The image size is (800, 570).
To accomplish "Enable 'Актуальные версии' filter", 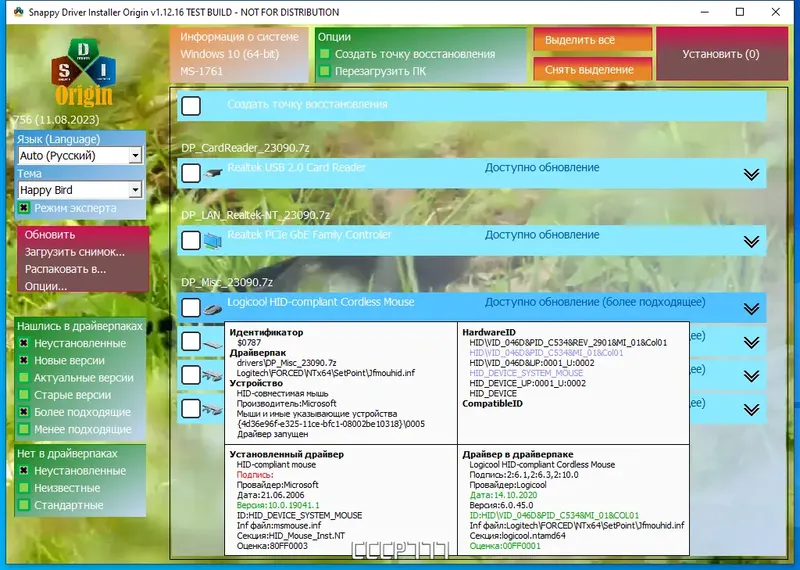I will [x=23, y=378].
